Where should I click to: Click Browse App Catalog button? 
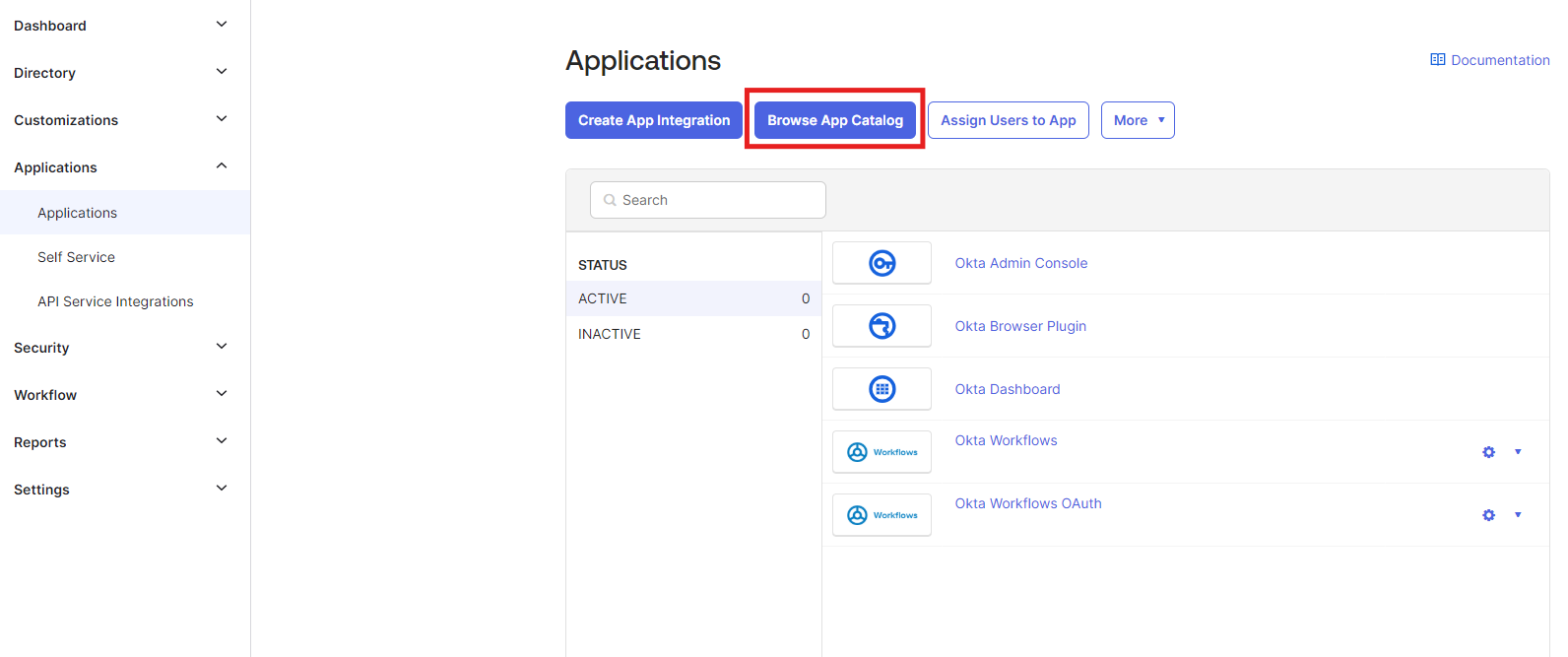(x=835, y=120)
